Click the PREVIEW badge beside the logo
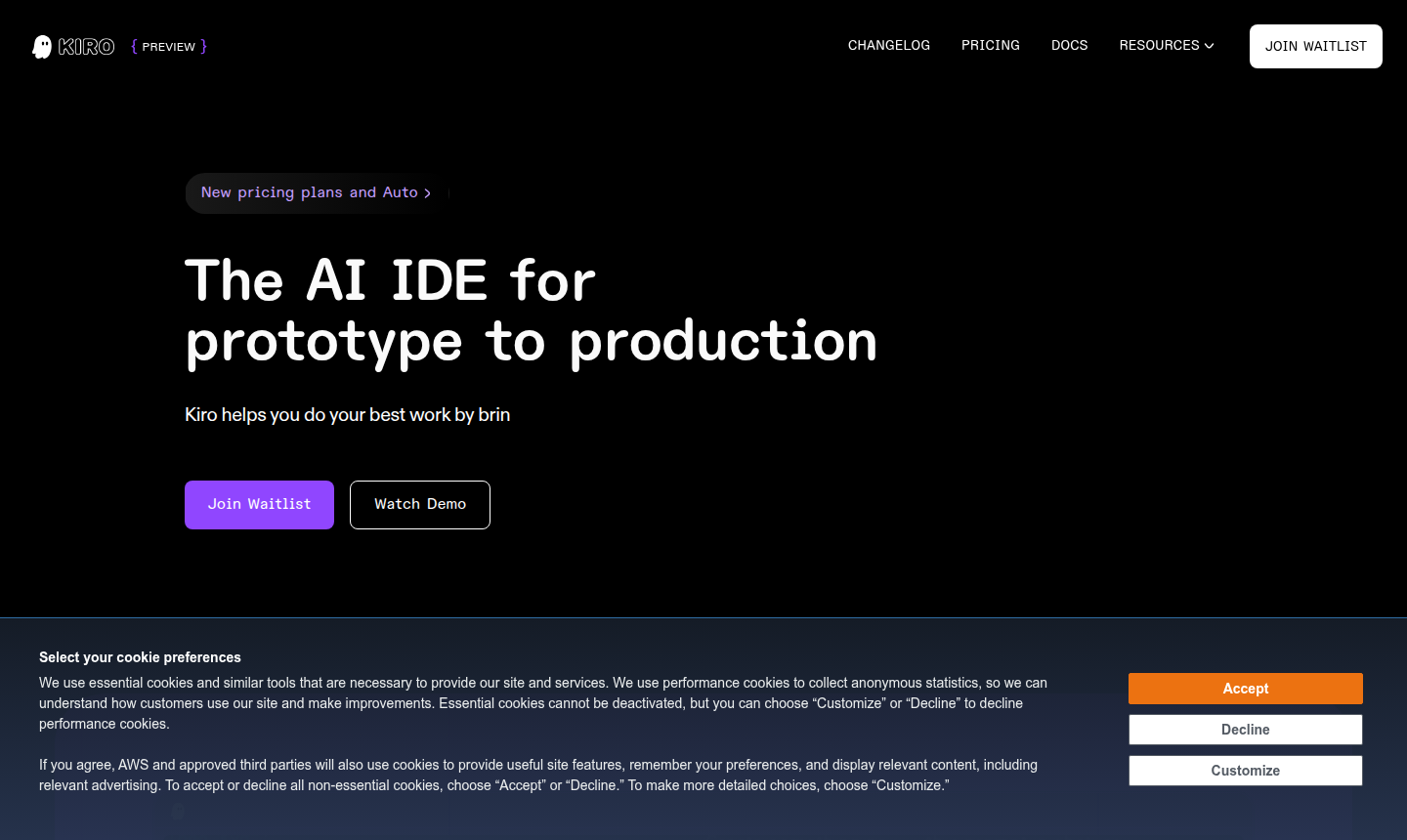Viewport: 1407px width, 840px height. pos(169,47)
